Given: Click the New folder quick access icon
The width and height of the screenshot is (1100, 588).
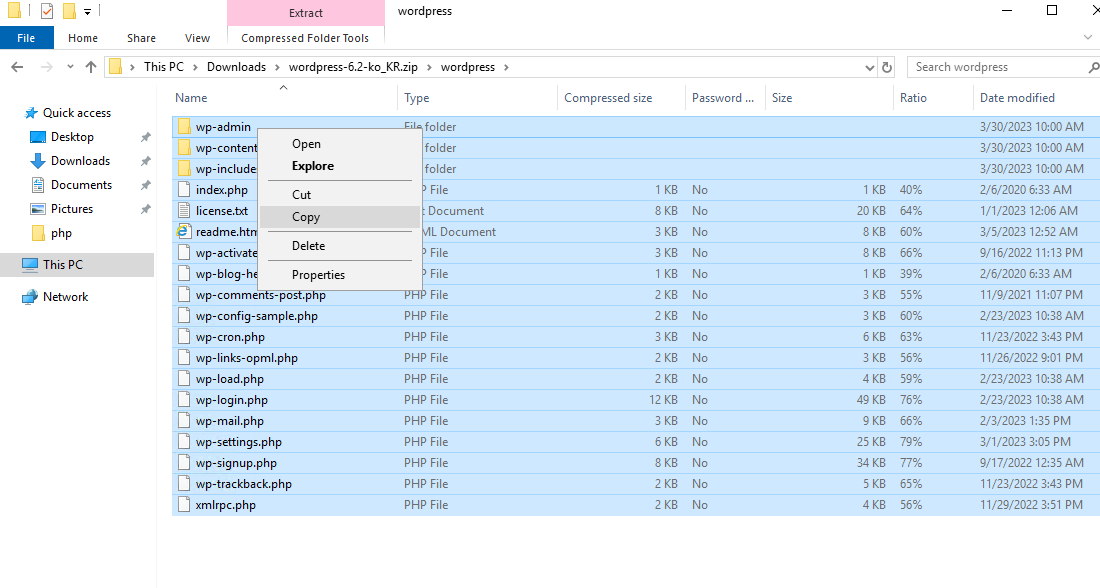Looking at the screenshot, I should point(69,11).
